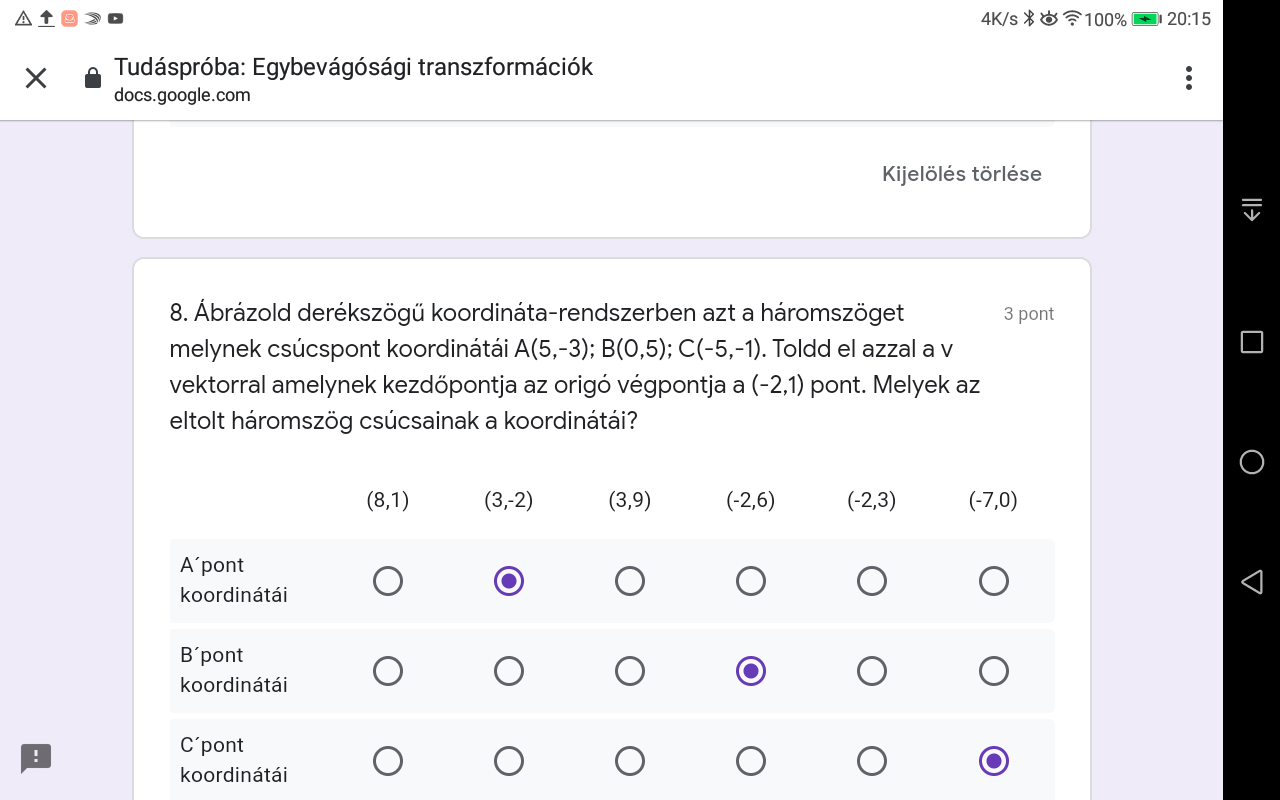1280x800 pixels.
Task: Select (-2,3) for B´pont koordinátái
Action: pos(872,671)
